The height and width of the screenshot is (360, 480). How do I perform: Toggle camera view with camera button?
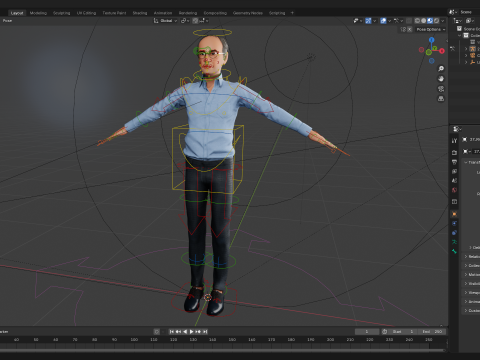point(441,89)
